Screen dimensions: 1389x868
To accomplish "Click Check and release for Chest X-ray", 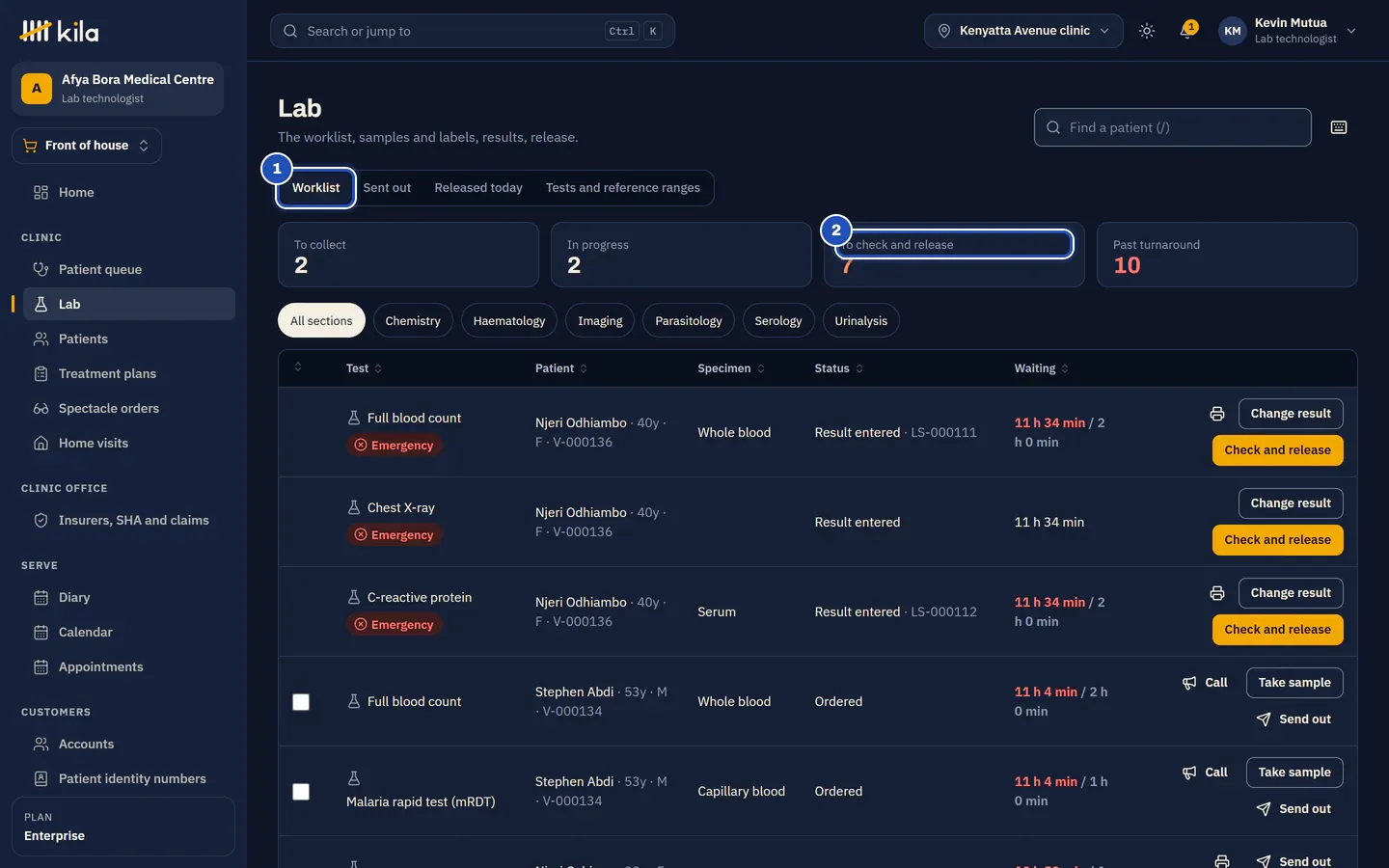I will tap(1277, 540).
